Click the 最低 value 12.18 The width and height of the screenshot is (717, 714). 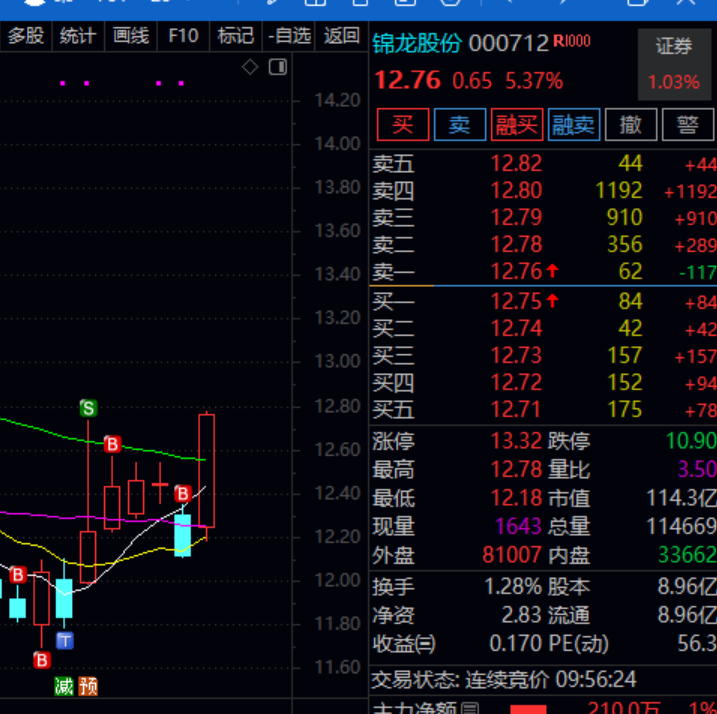click(516, 498)
